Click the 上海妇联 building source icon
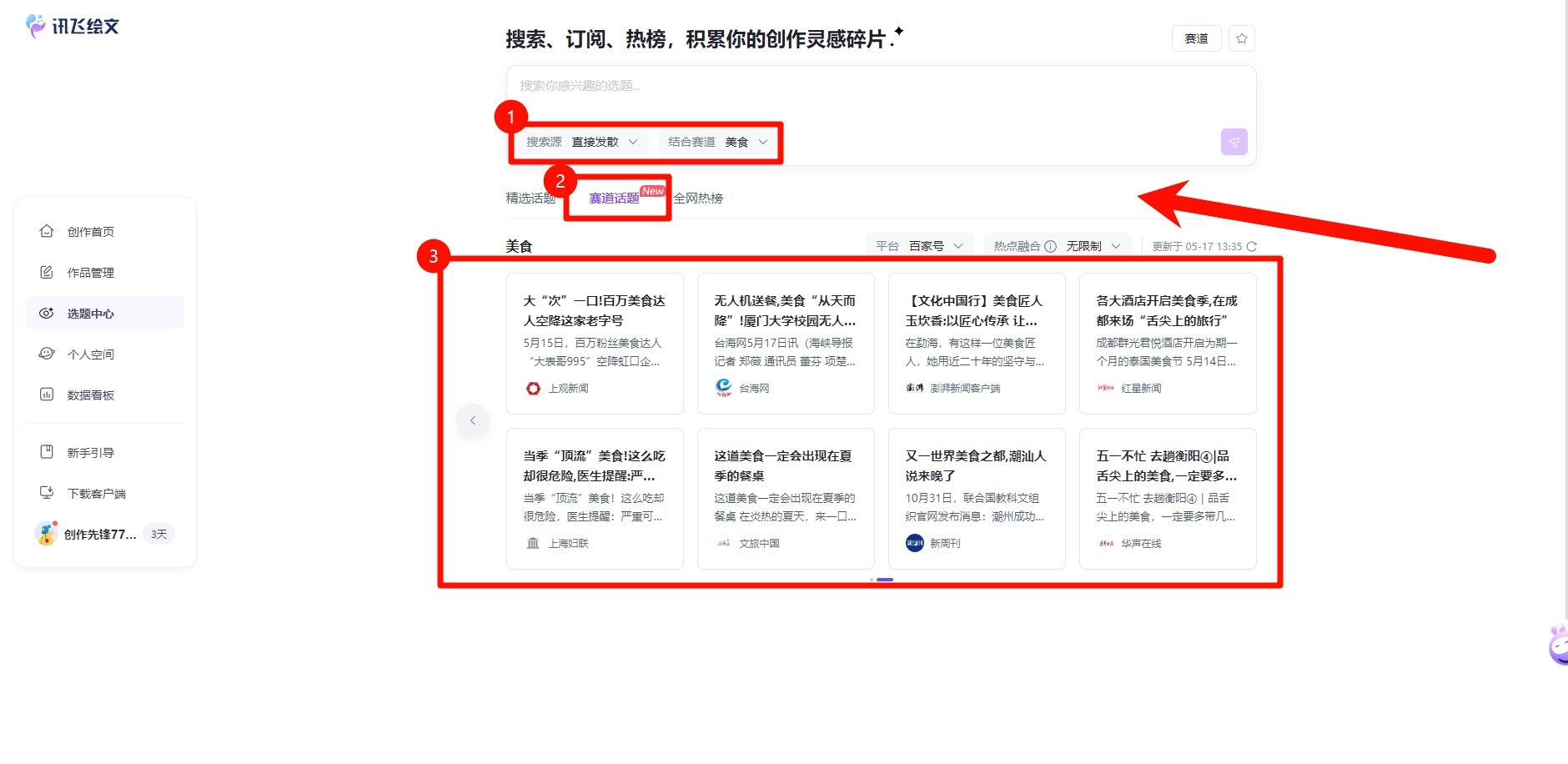The height and width of the screenshot is (764, 1568). point(533,543)
